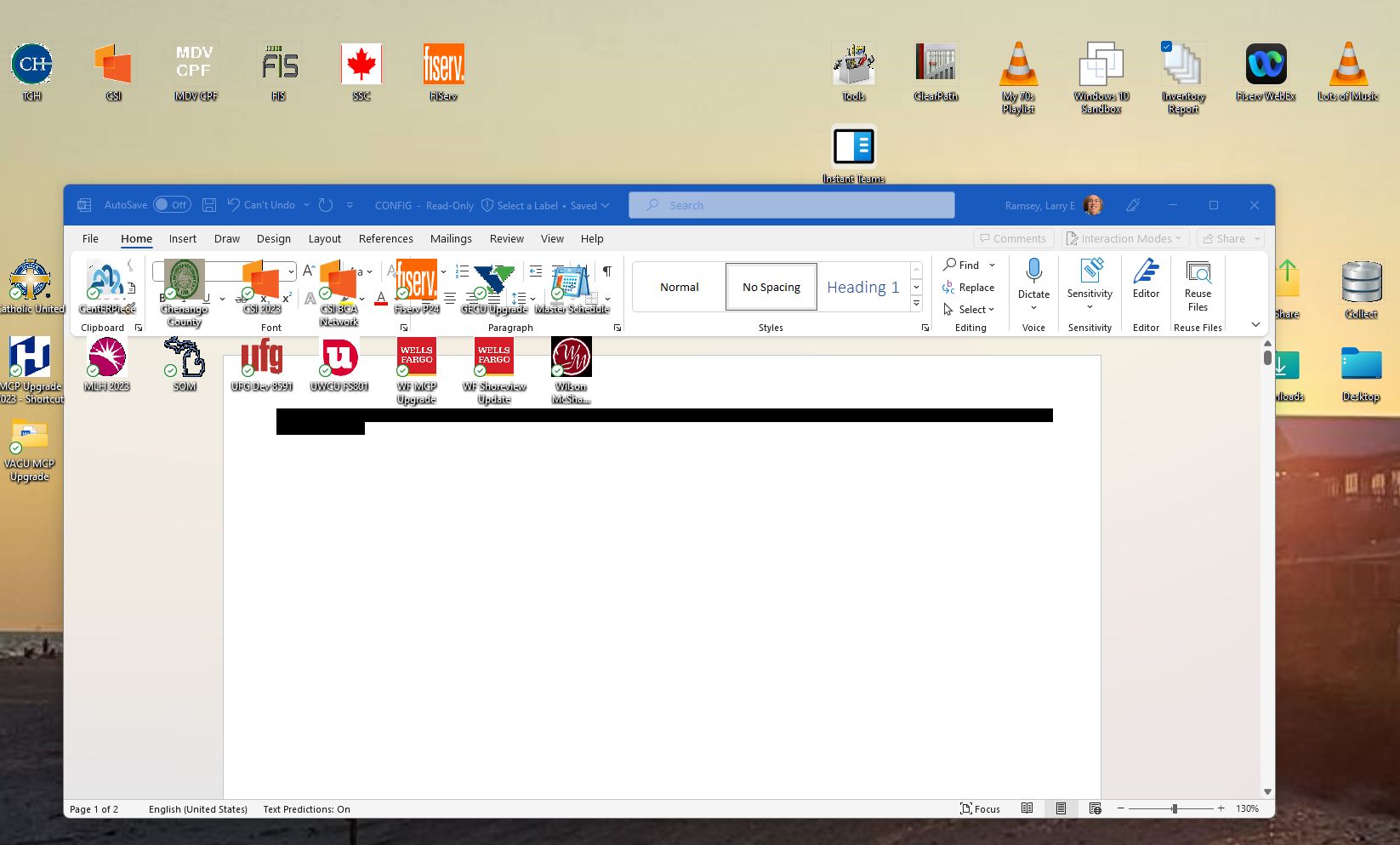Toggle Focus mode in status bar
This screenshot has width=1400, height=845.
point(980,809)
